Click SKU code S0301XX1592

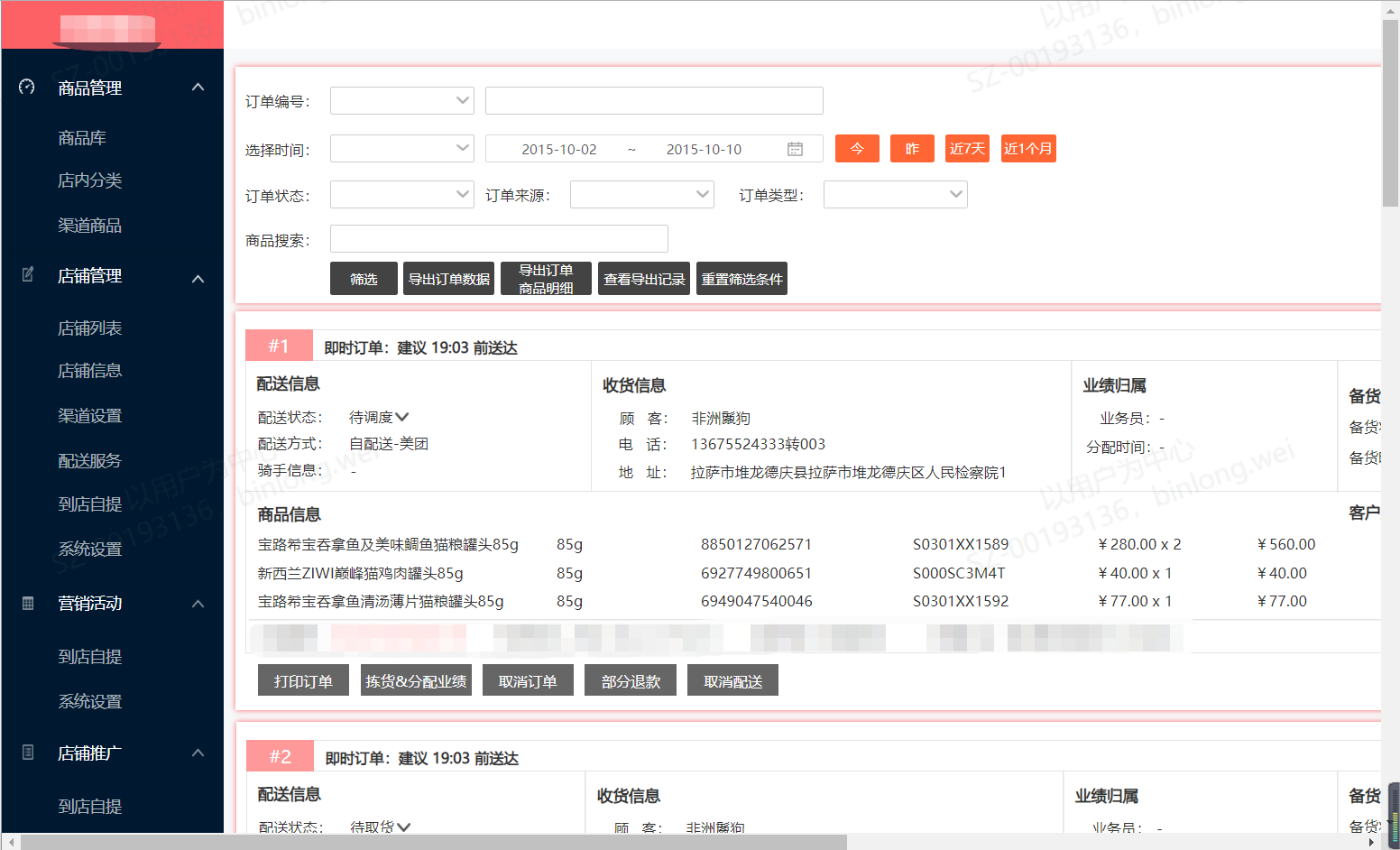961,601
